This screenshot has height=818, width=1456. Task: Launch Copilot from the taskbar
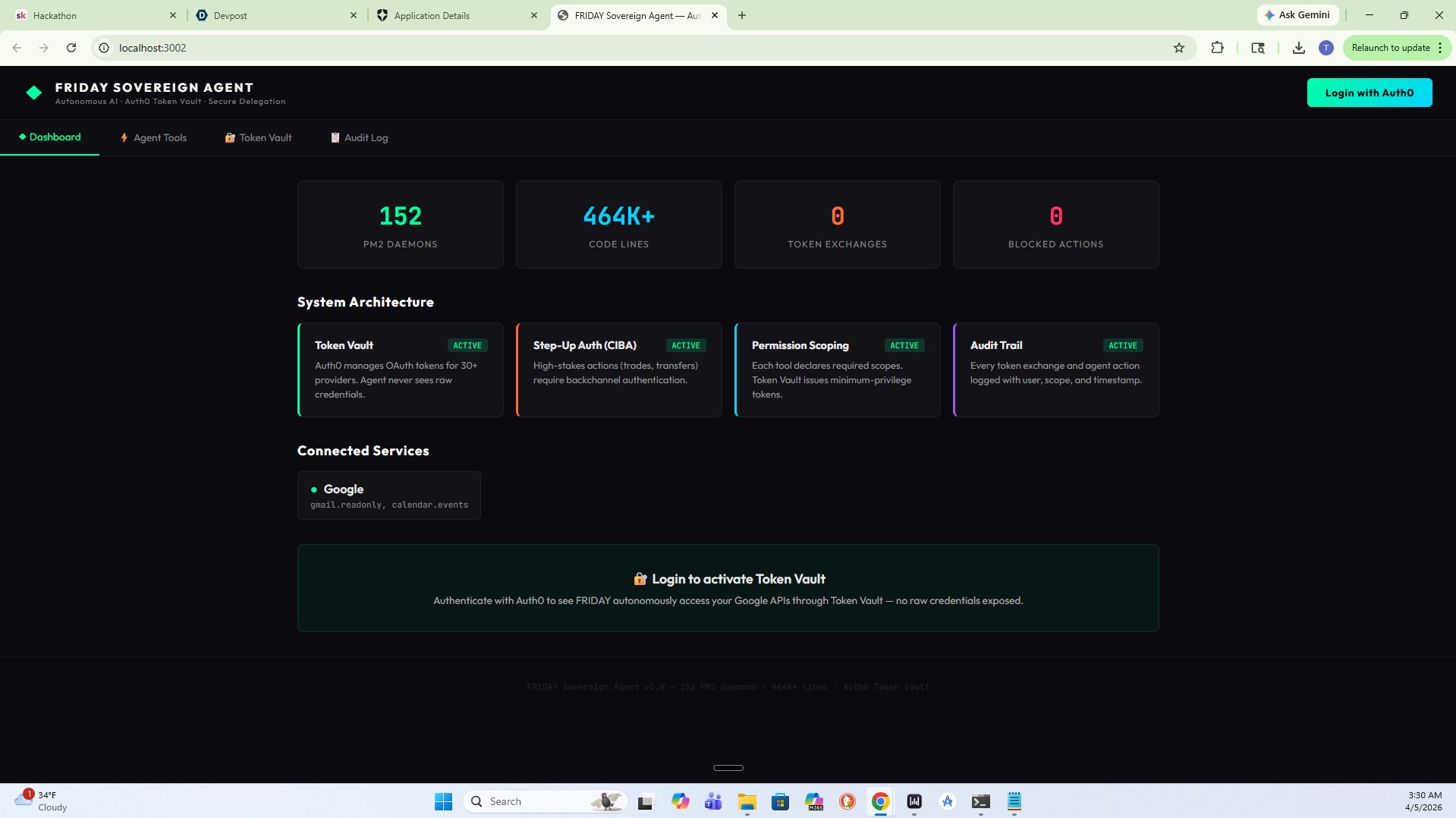coord(680,801)
